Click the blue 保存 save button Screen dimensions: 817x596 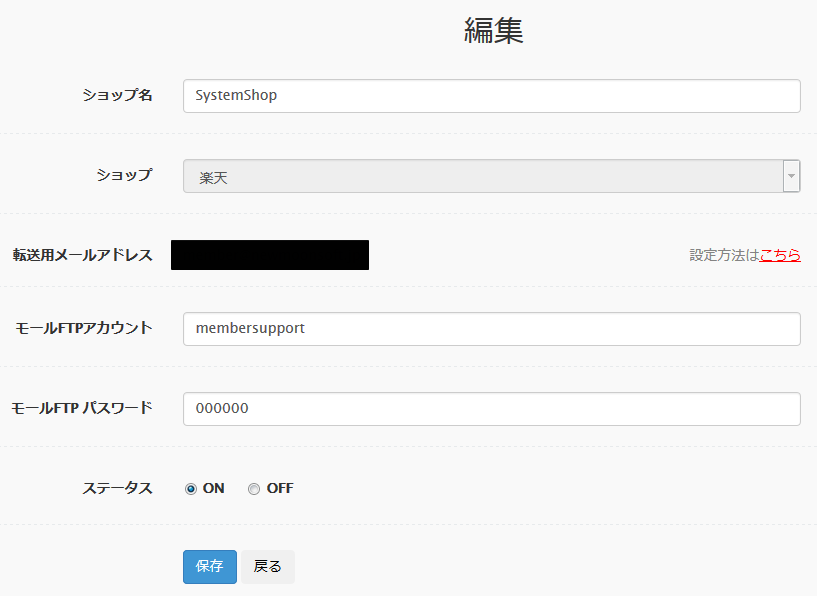click(x=209, y=566)
